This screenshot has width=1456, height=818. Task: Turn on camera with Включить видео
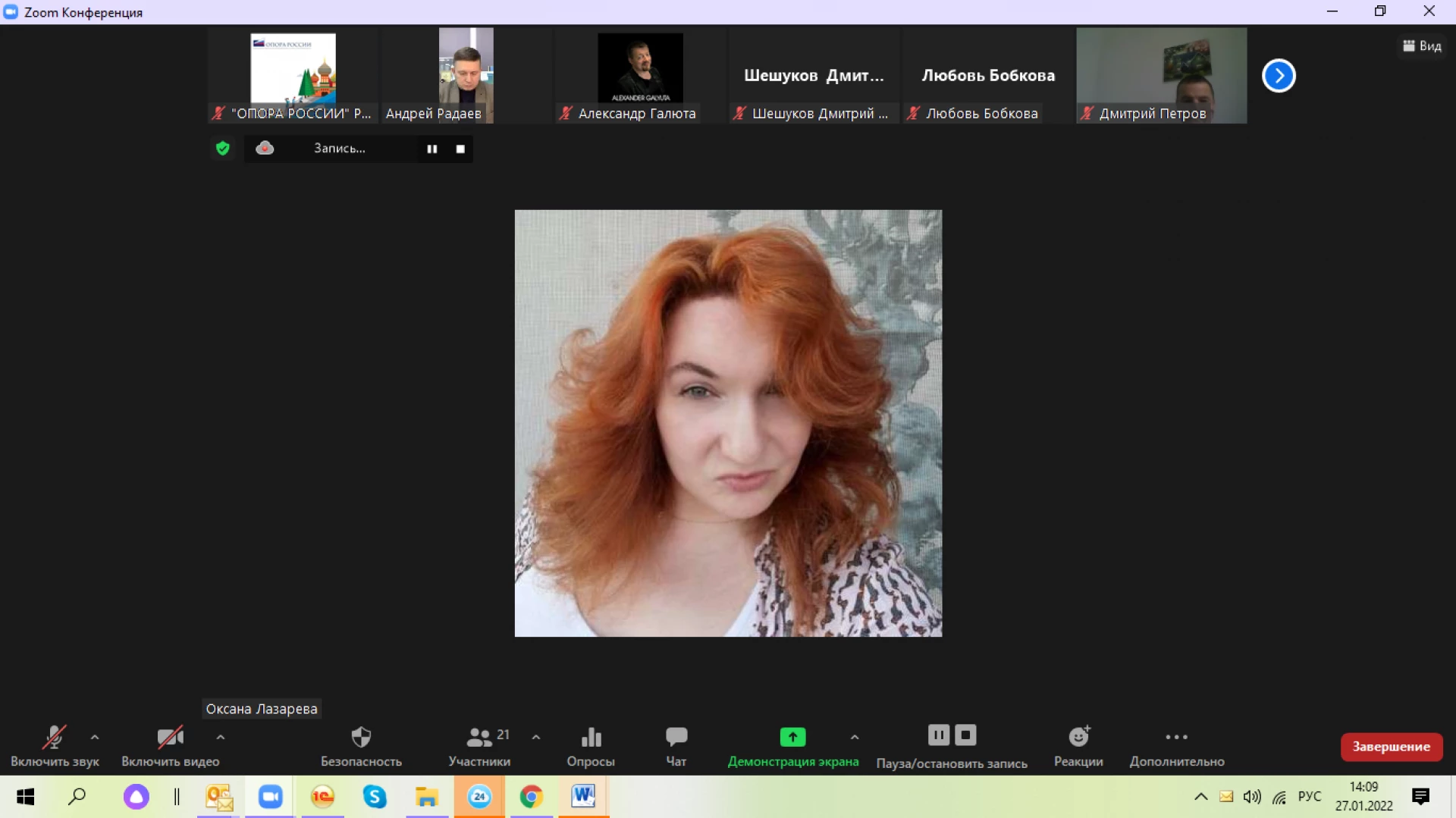pos(170,746)
